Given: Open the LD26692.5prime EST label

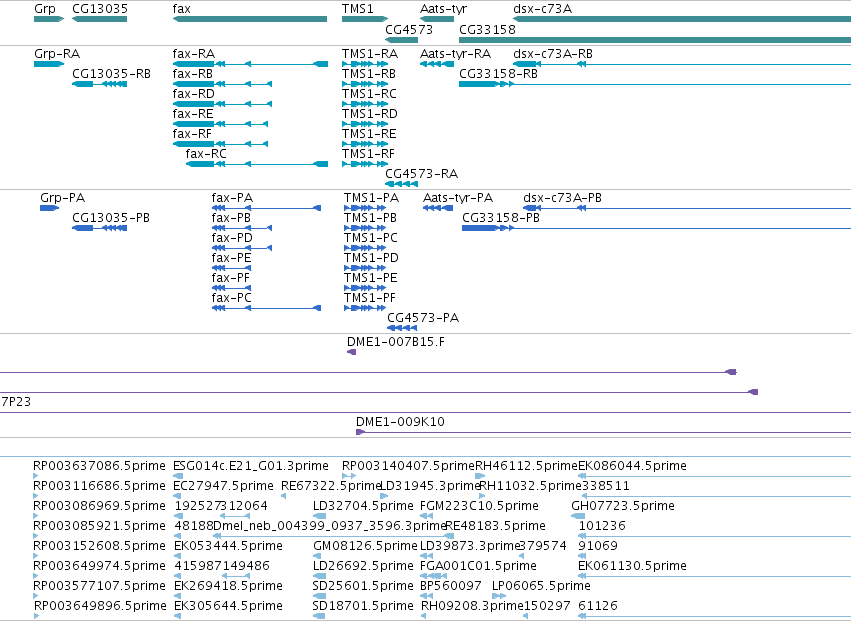Looking at the screenshot, I should click(363, 566).
